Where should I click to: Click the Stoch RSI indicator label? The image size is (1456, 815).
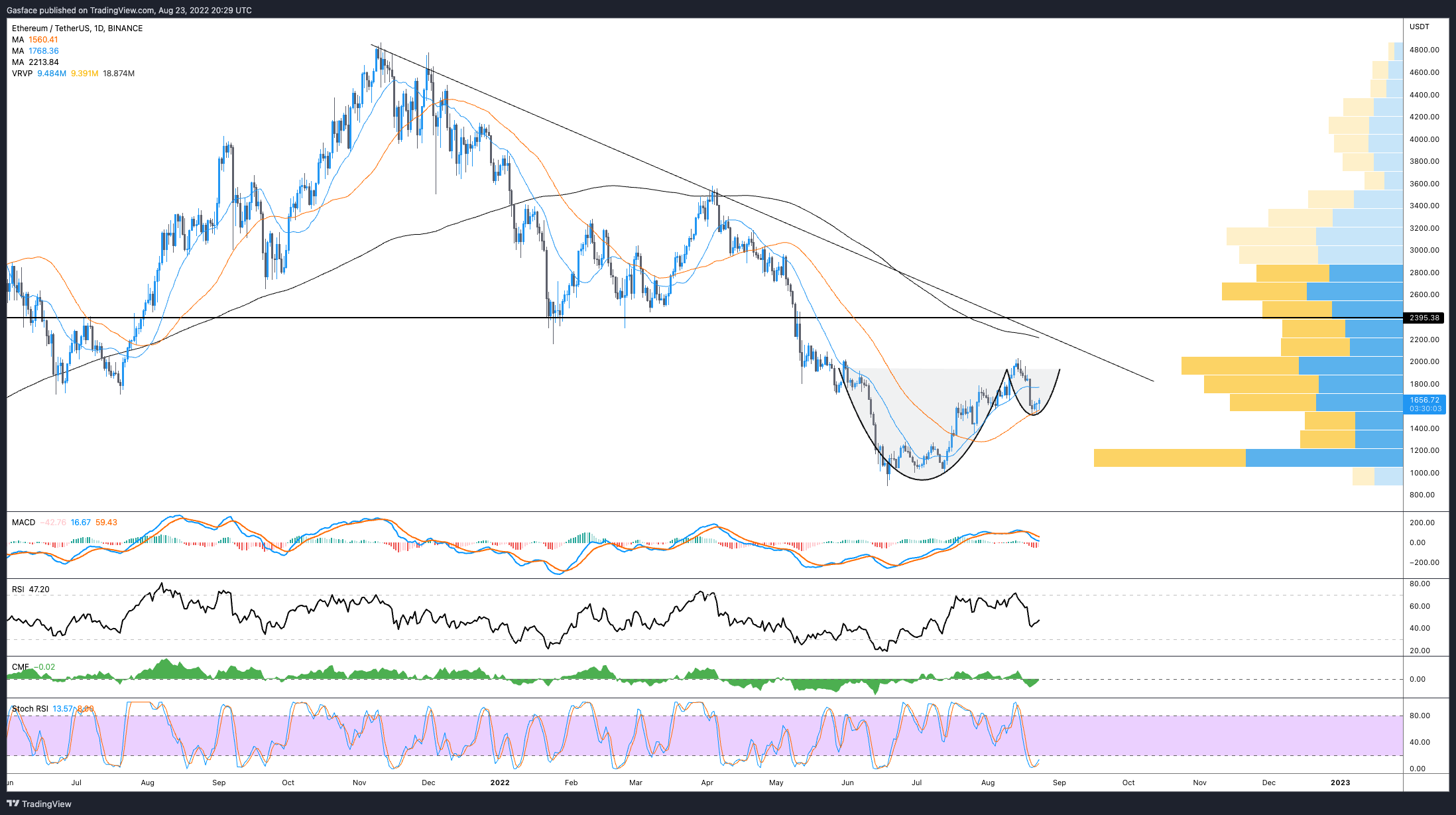click(x=30, y=709)
